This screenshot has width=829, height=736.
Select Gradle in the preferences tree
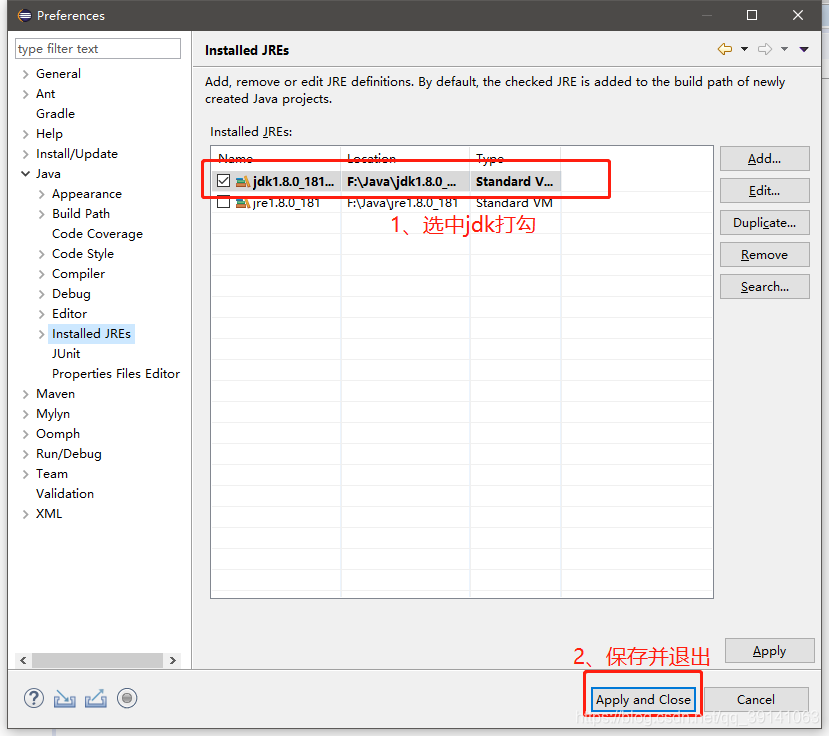click(56, 114)
